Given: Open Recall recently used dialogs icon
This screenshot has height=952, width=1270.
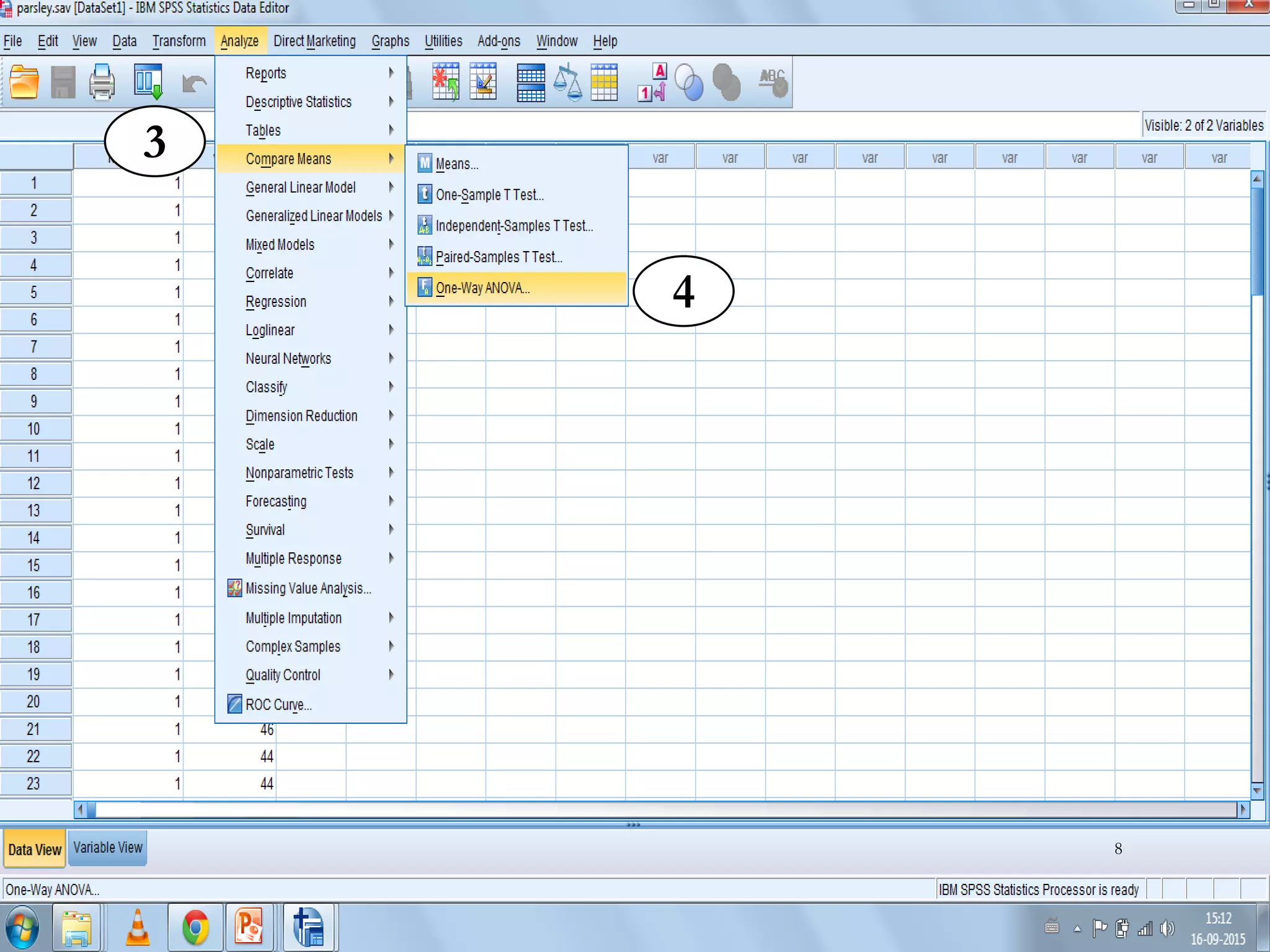Looking at the screenshot, I should [x=148, y=82].
